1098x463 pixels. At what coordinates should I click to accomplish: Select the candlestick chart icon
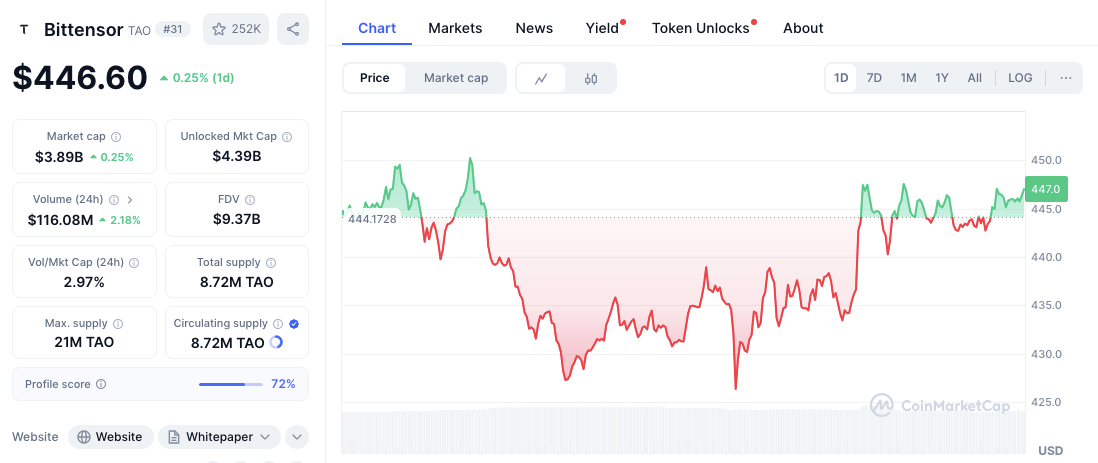coord(591,78)
